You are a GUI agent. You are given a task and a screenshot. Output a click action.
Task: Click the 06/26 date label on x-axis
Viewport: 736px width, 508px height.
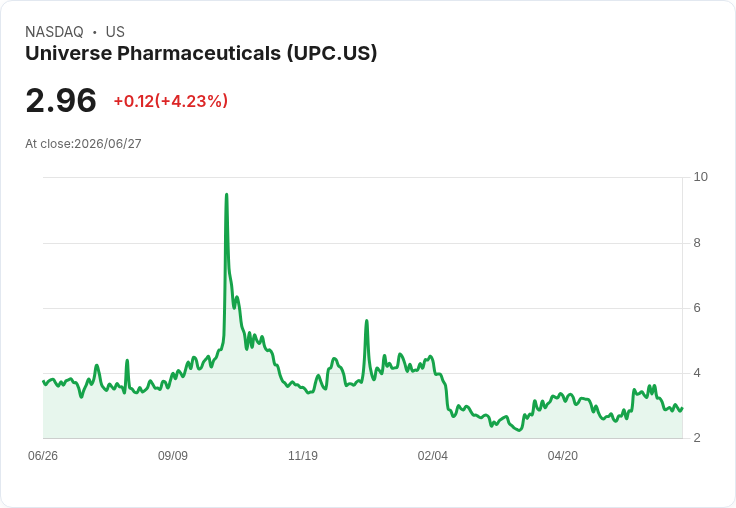[x=43, y=455]
